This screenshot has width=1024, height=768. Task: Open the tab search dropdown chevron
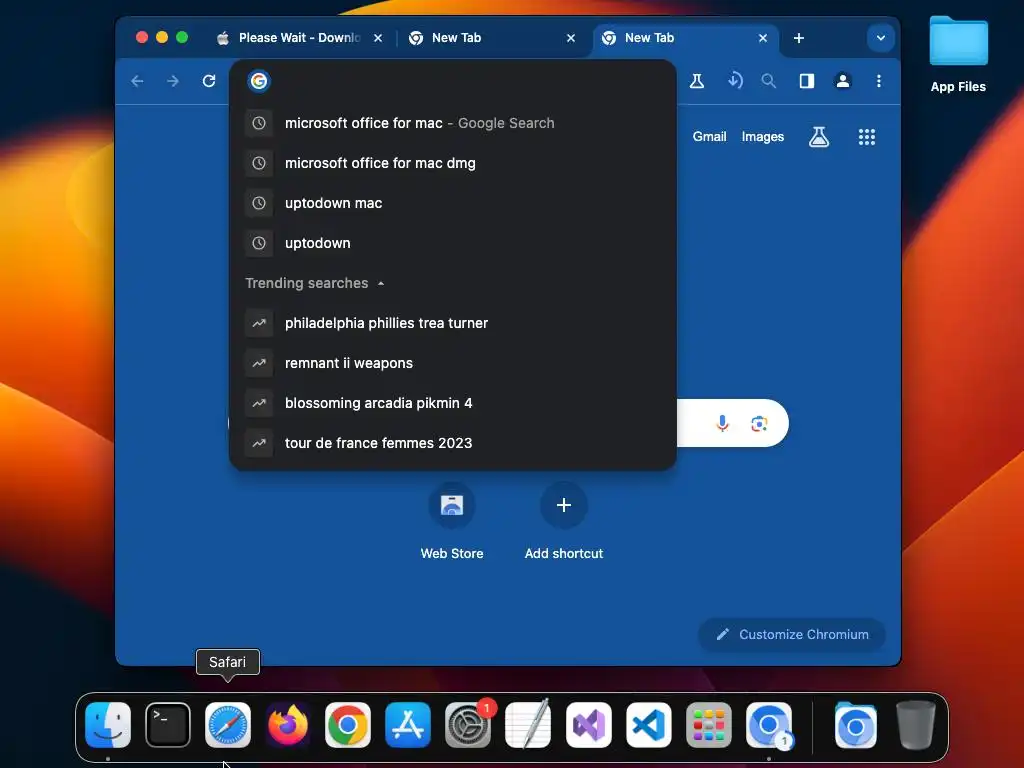tap(880, 38)
